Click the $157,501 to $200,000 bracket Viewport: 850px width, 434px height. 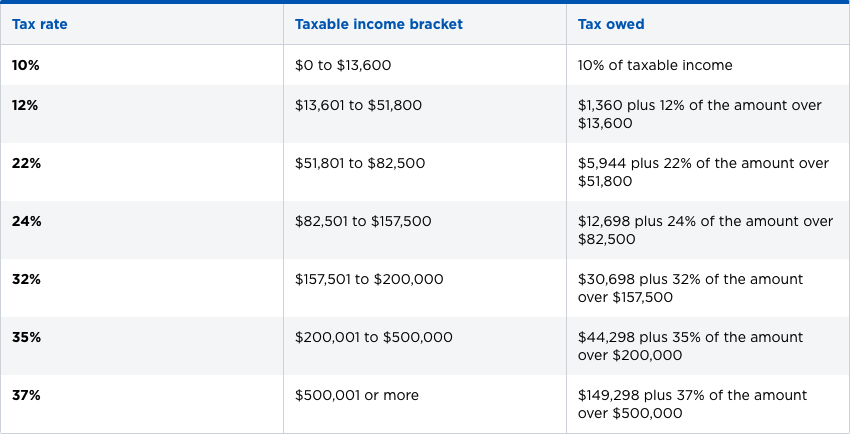coord(369,279)
